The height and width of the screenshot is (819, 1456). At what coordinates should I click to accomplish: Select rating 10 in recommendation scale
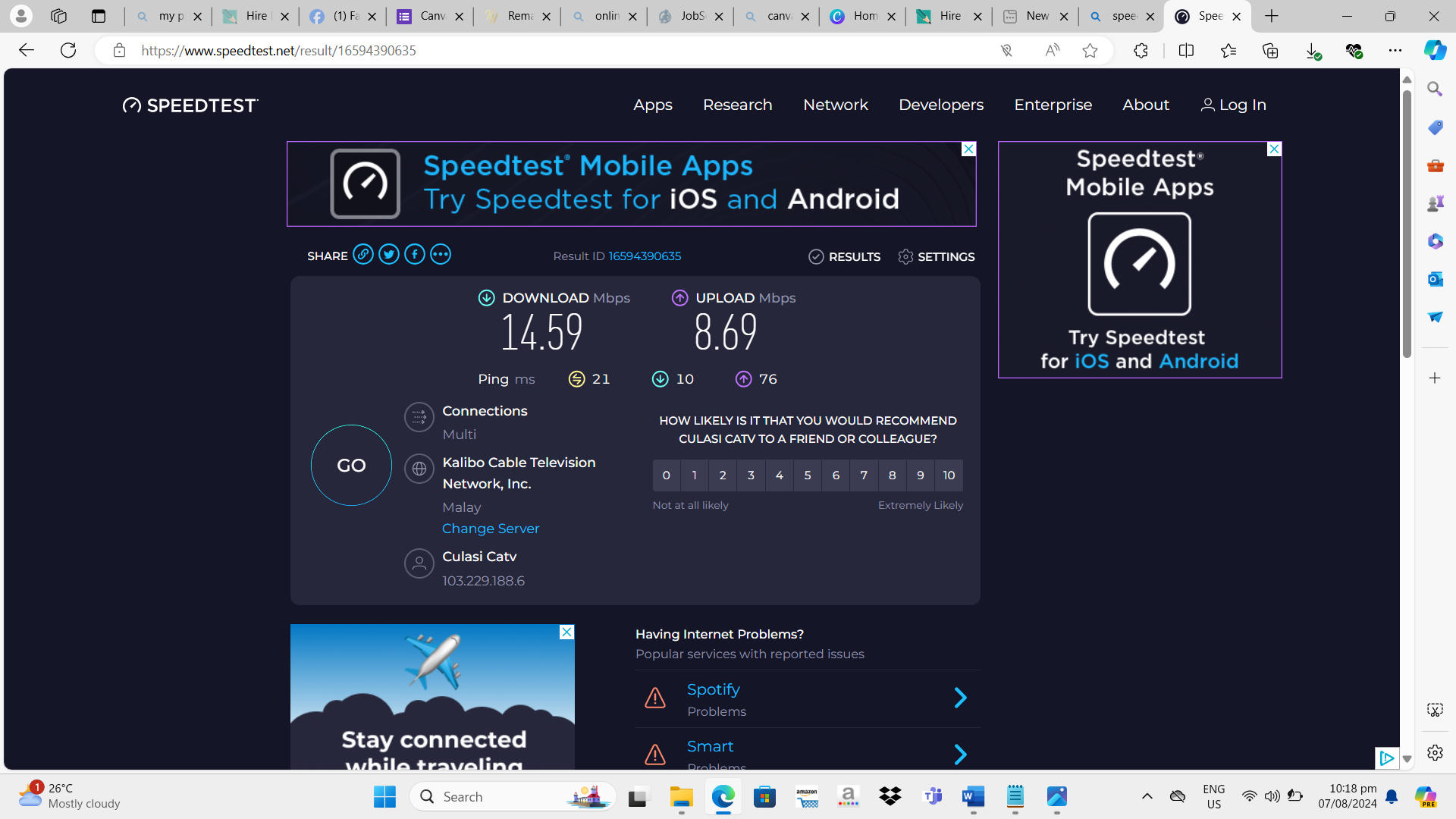pyautogui.click(x=949, y=475)
